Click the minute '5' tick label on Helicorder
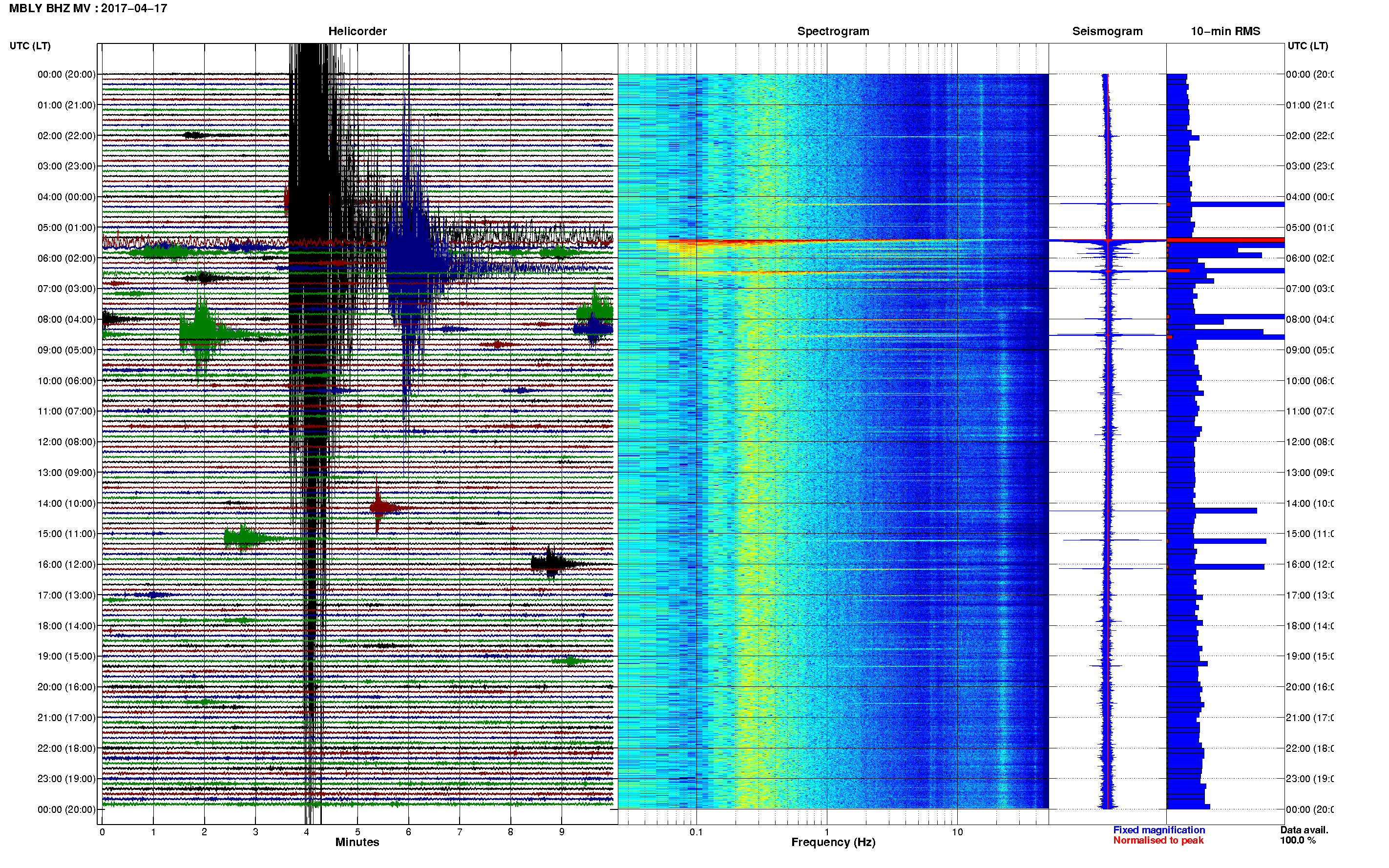Screen dimensions: 1389x868 357,832
